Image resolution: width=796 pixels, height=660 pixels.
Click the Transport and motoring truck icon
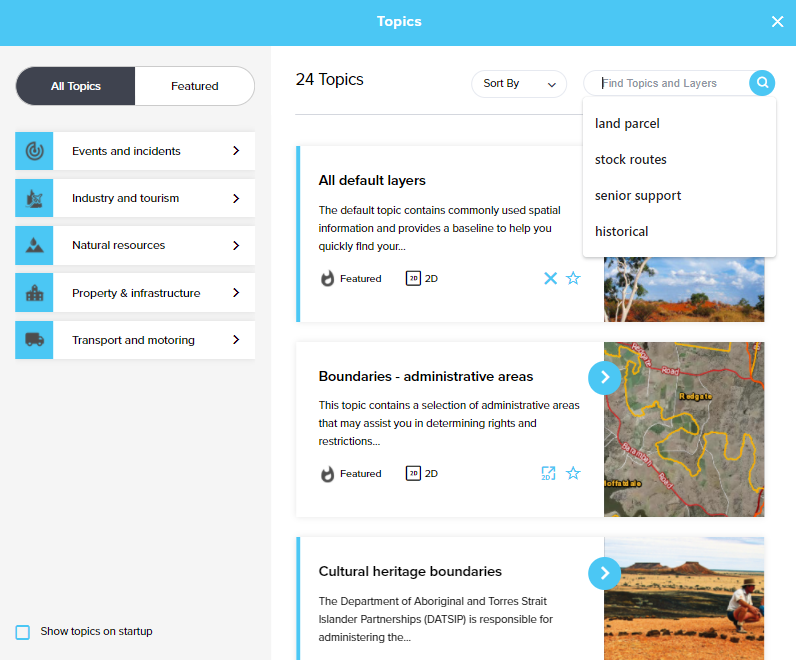click(x=34, y=340)
